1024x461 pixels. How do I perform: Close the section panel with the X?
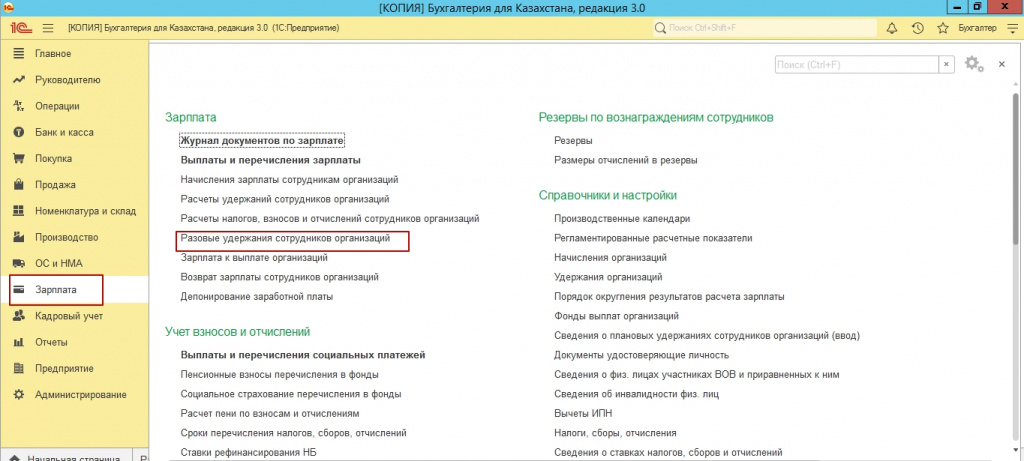(1002, 64)
